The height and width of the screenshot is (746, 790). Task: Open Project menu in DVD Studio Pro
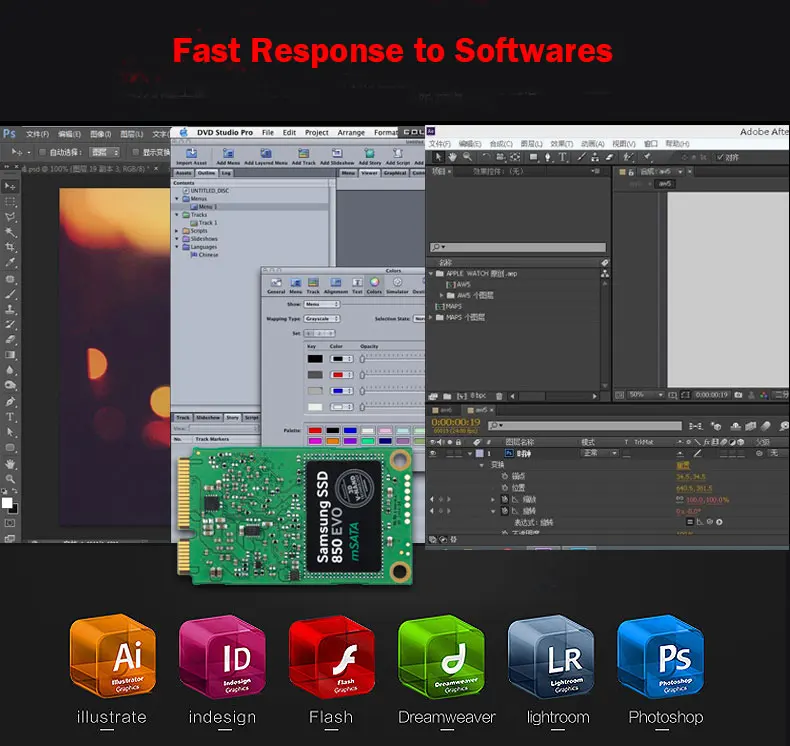pos(316,132)
